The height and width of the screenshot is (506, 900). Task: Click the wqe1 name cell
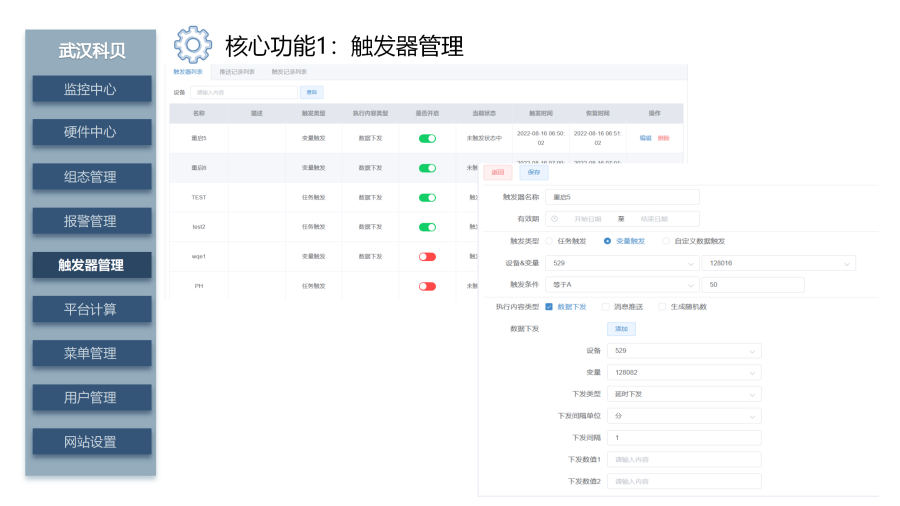click(x=199, y=256)
